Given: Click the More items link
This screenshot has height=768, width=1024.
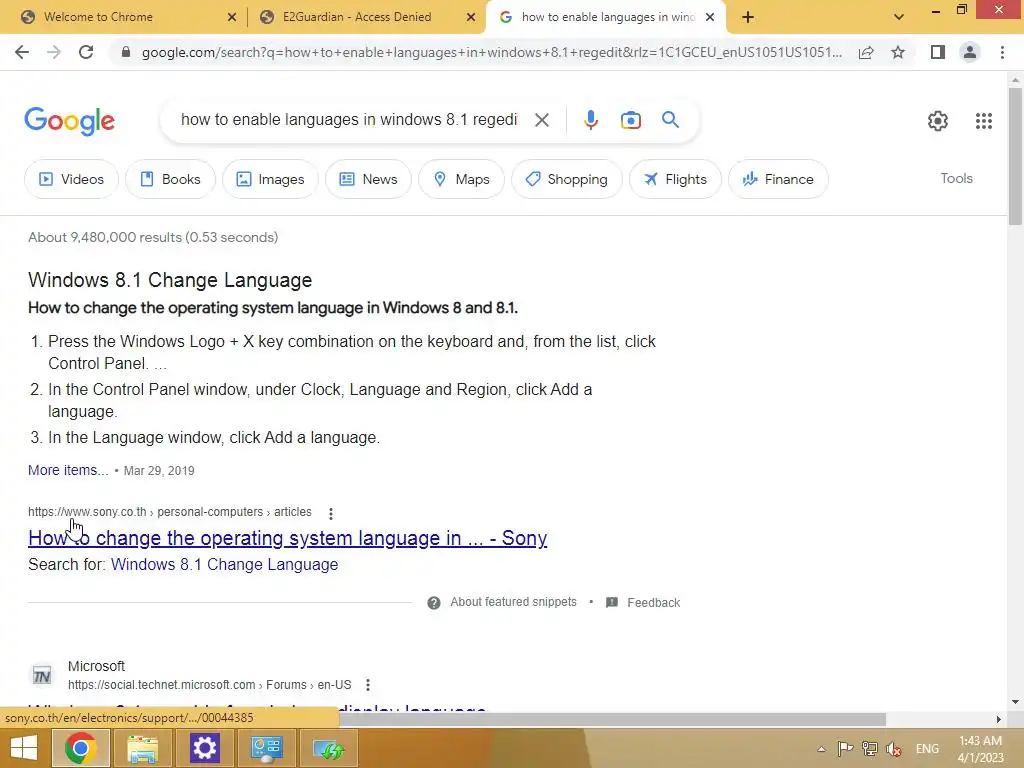Looking at the screenshot, I should point(68,470).
